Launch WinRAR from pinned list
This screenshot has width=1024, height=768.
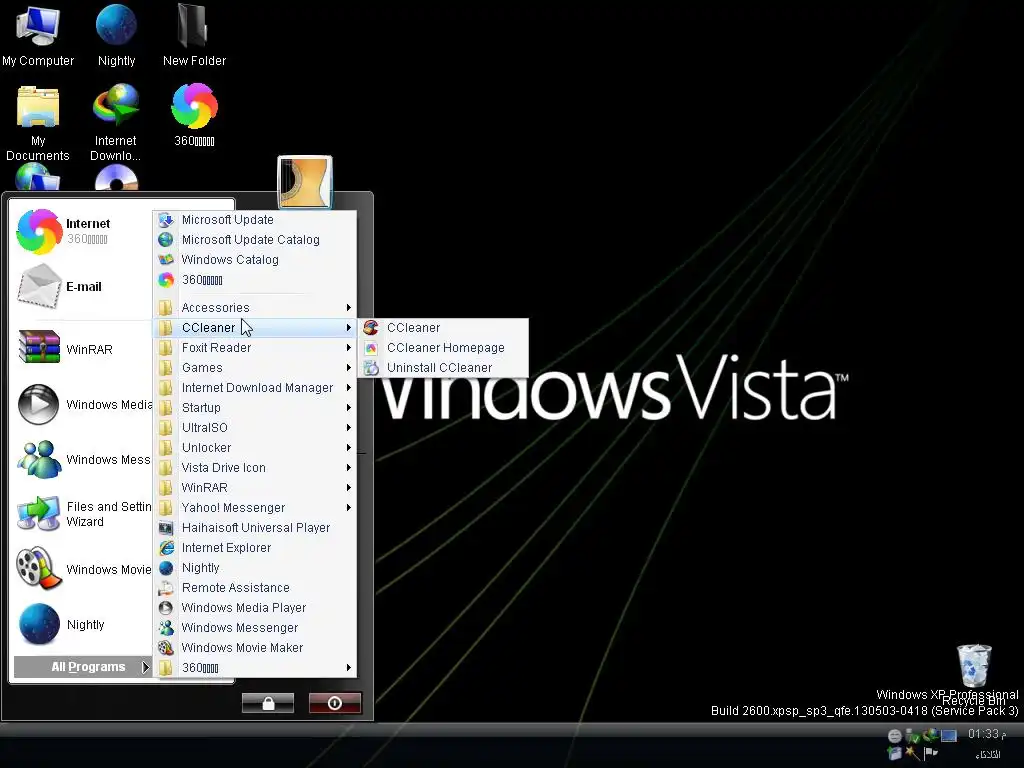[x=82, y=349]
